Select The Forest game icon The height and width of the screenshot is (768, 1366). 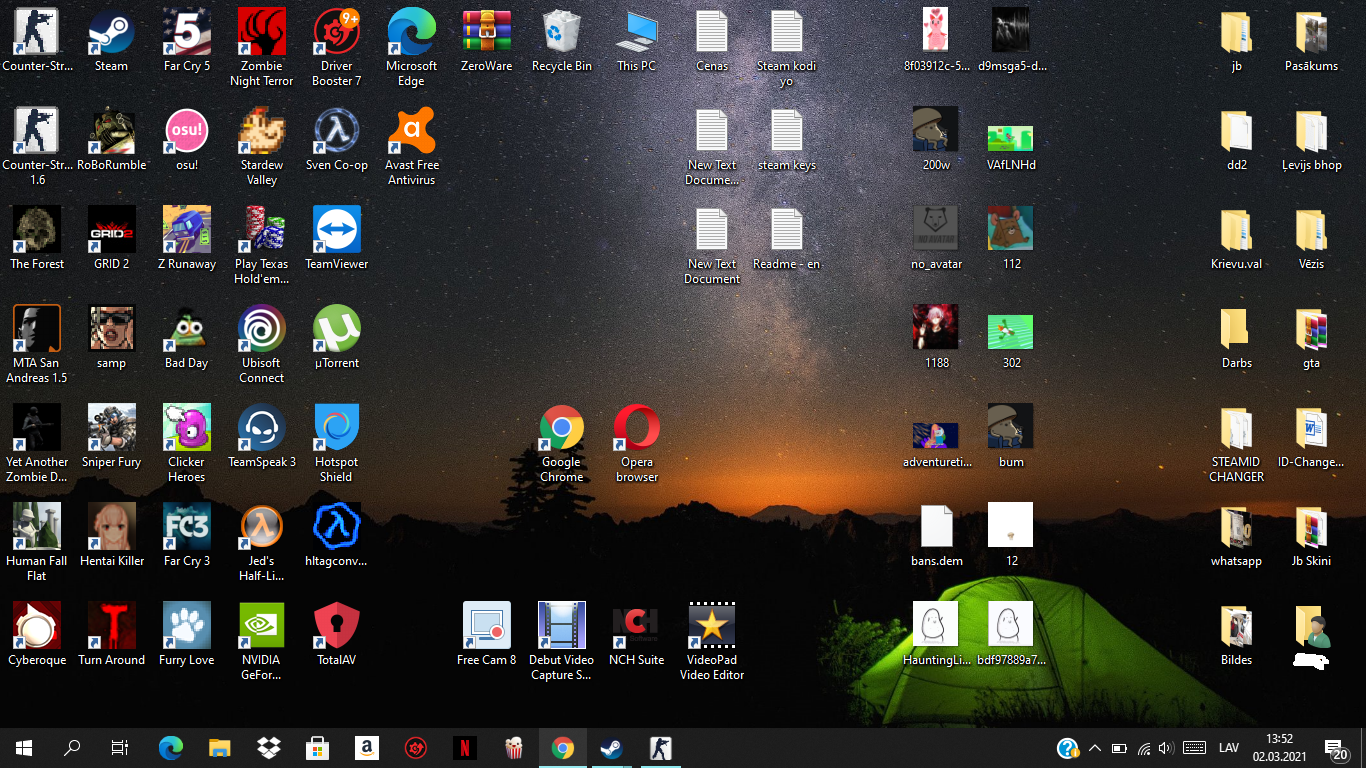point(37,239)
